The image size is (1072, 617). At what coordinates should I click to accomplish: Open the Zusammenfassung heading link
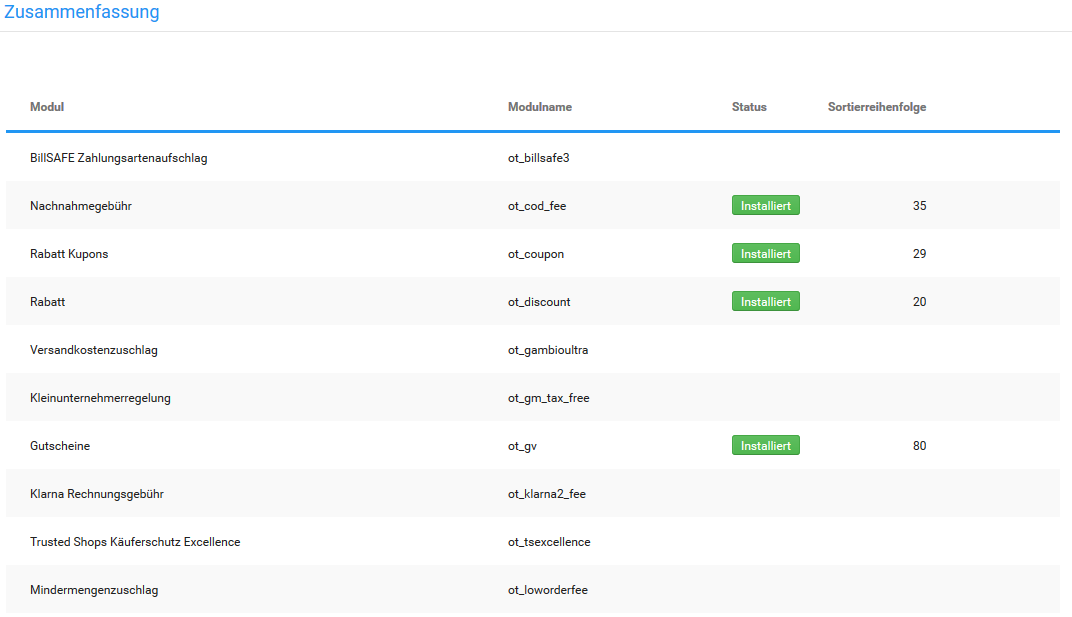coord(81,13)
